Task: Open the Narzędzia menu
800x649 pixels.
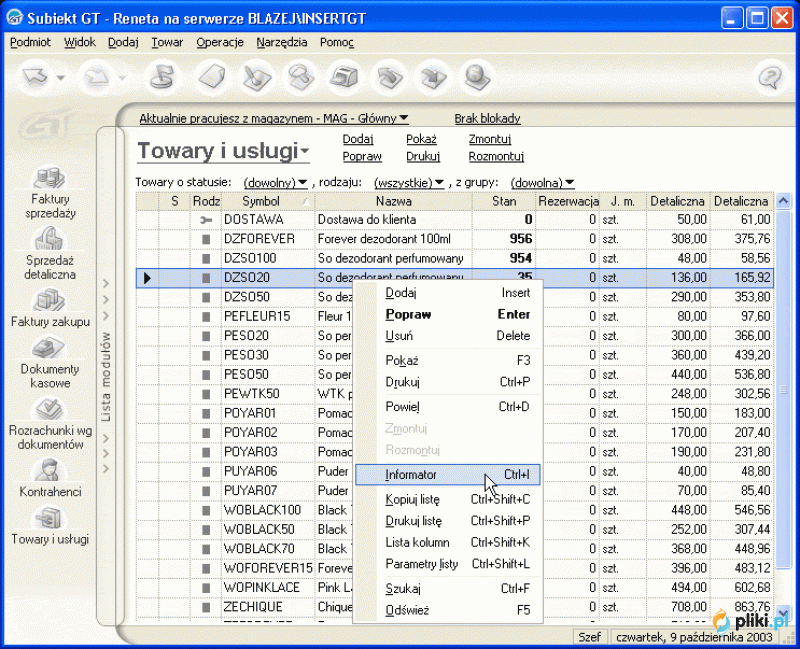Action: [x=282, y=42]
